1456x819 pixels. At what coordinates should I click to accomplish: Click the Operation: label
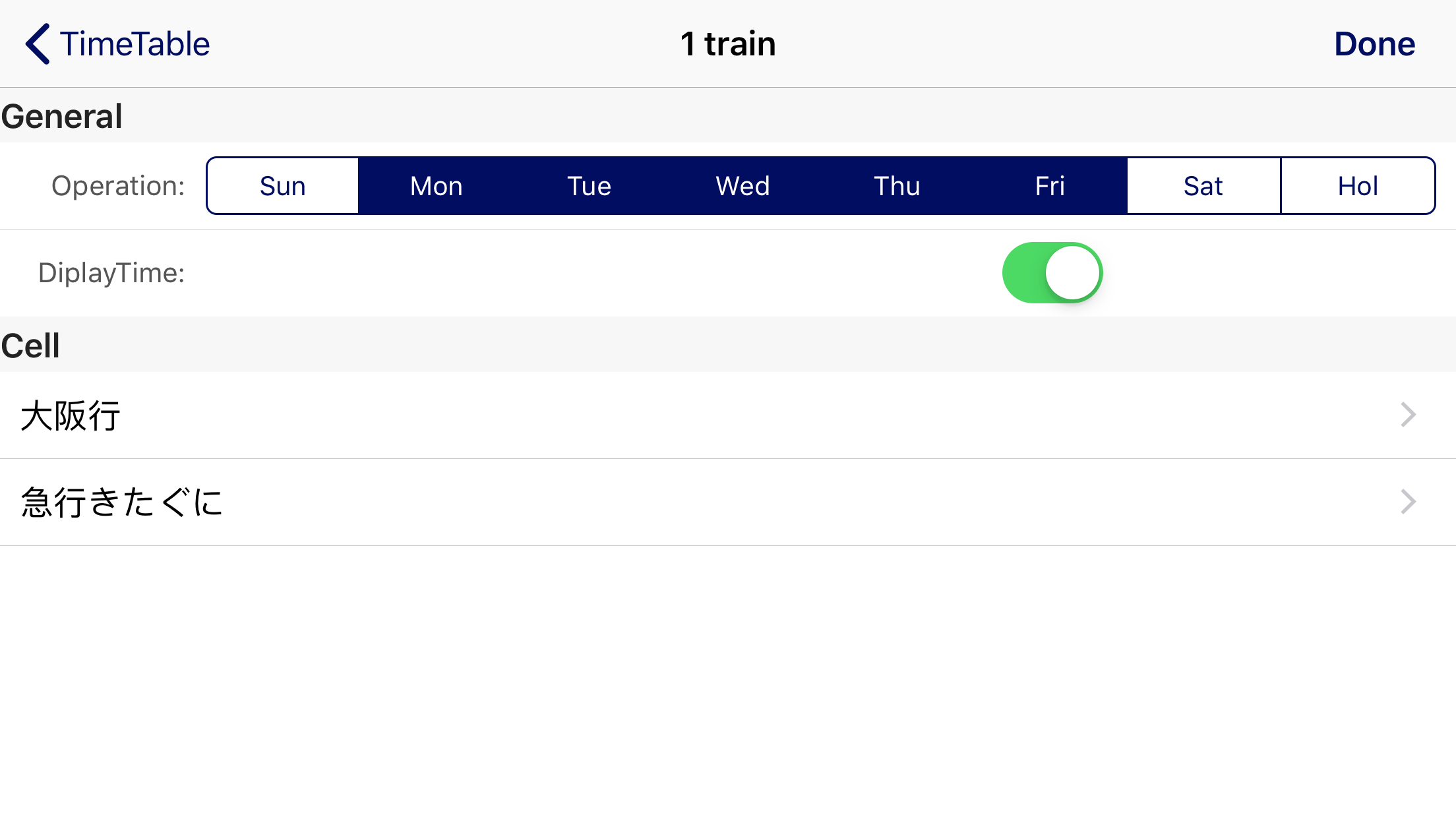point(118,186)
